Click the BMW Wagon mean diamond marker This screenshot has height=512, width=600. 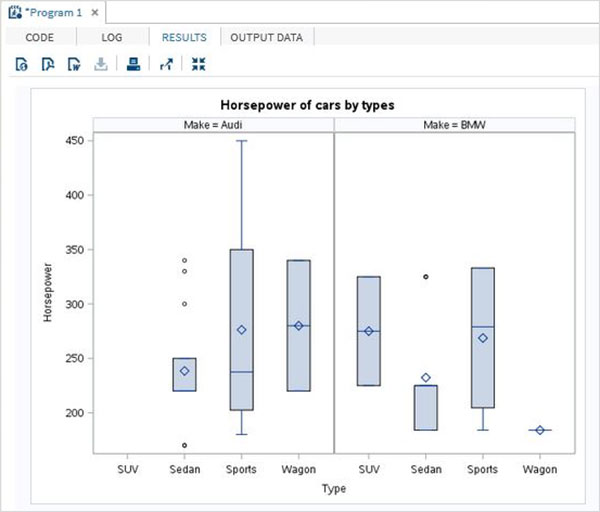(x=540, y=430)
